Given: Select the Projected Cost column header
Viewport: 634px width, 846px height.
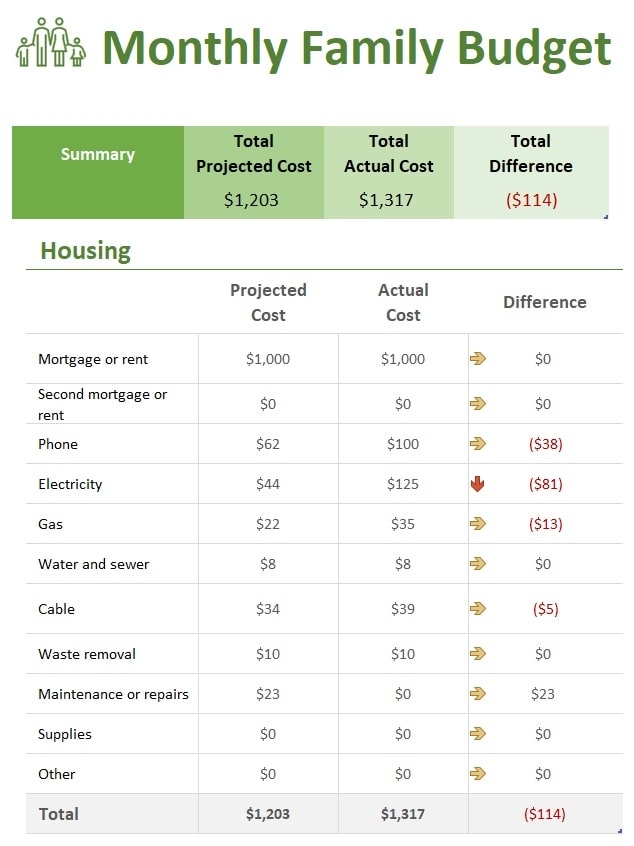Looking at the screenshot, I should point(268,302).
